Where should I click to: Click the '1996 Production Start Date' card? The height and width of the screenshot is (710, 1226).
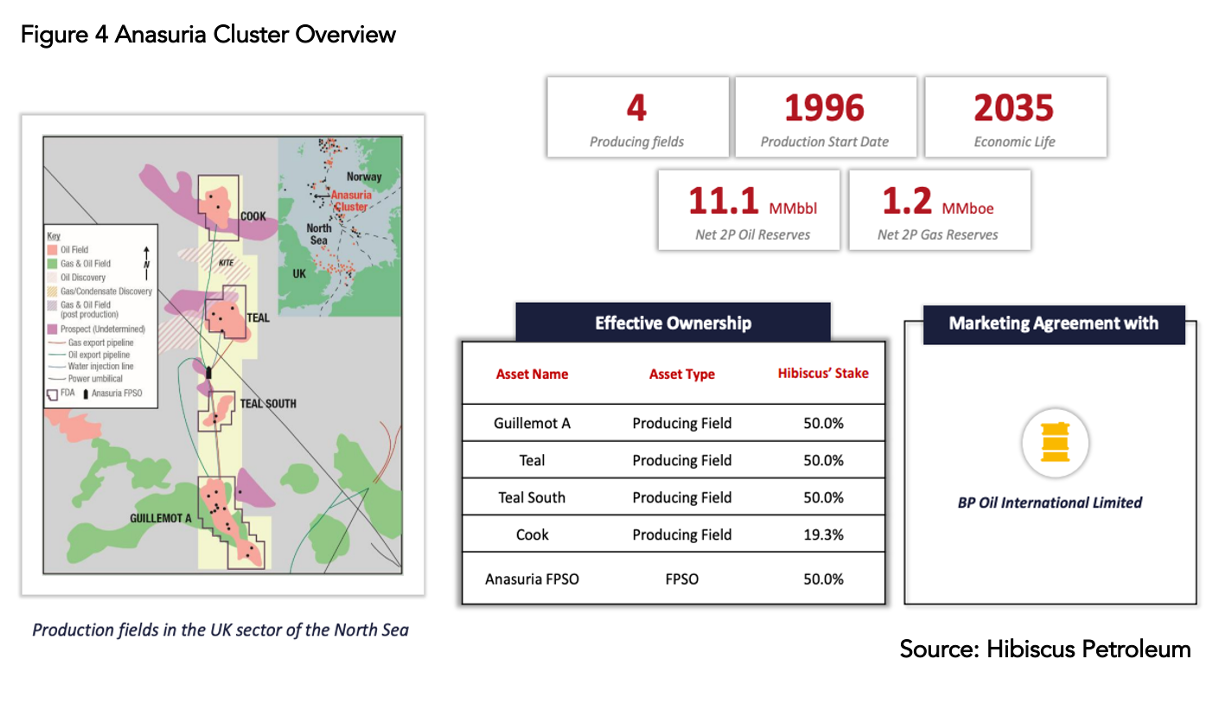[x=825, y=117]
